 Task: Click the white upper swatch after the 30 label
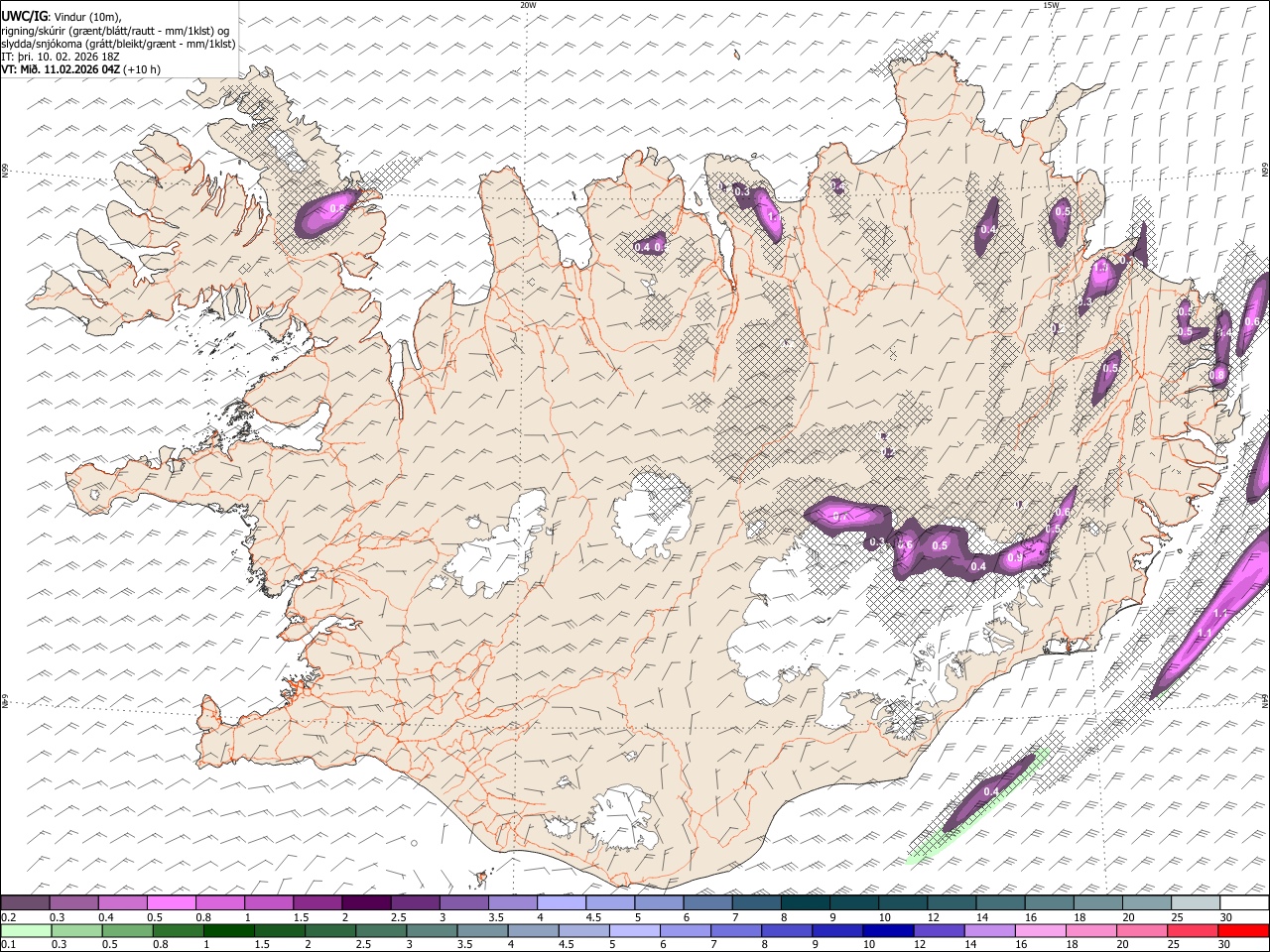[x=1244, y=903]
